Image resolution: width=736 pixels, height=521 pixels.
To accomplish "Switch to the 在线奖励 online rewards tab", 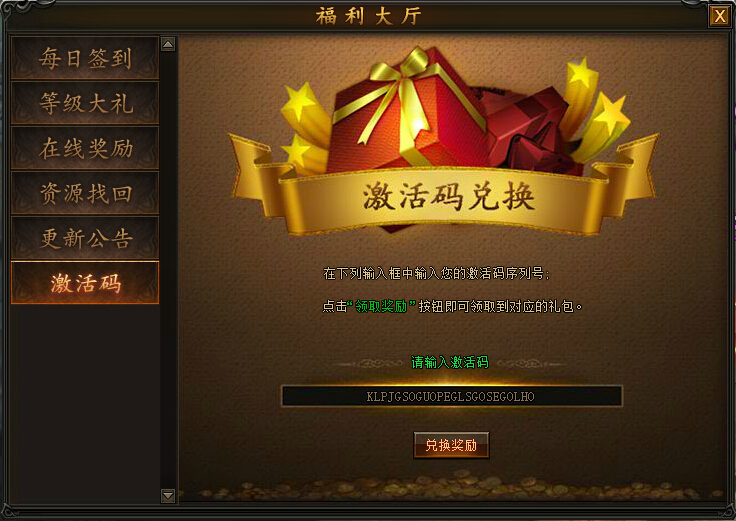I will [x=85, y=148].
